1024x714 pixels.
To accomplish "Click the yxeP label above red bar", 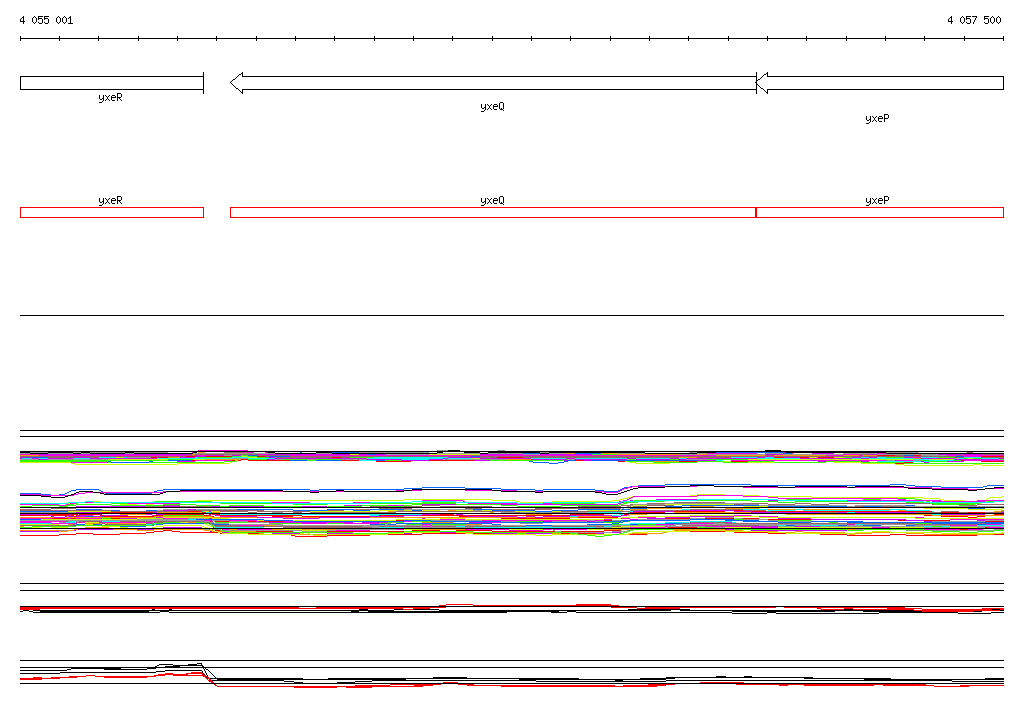I will click(877, 201).
